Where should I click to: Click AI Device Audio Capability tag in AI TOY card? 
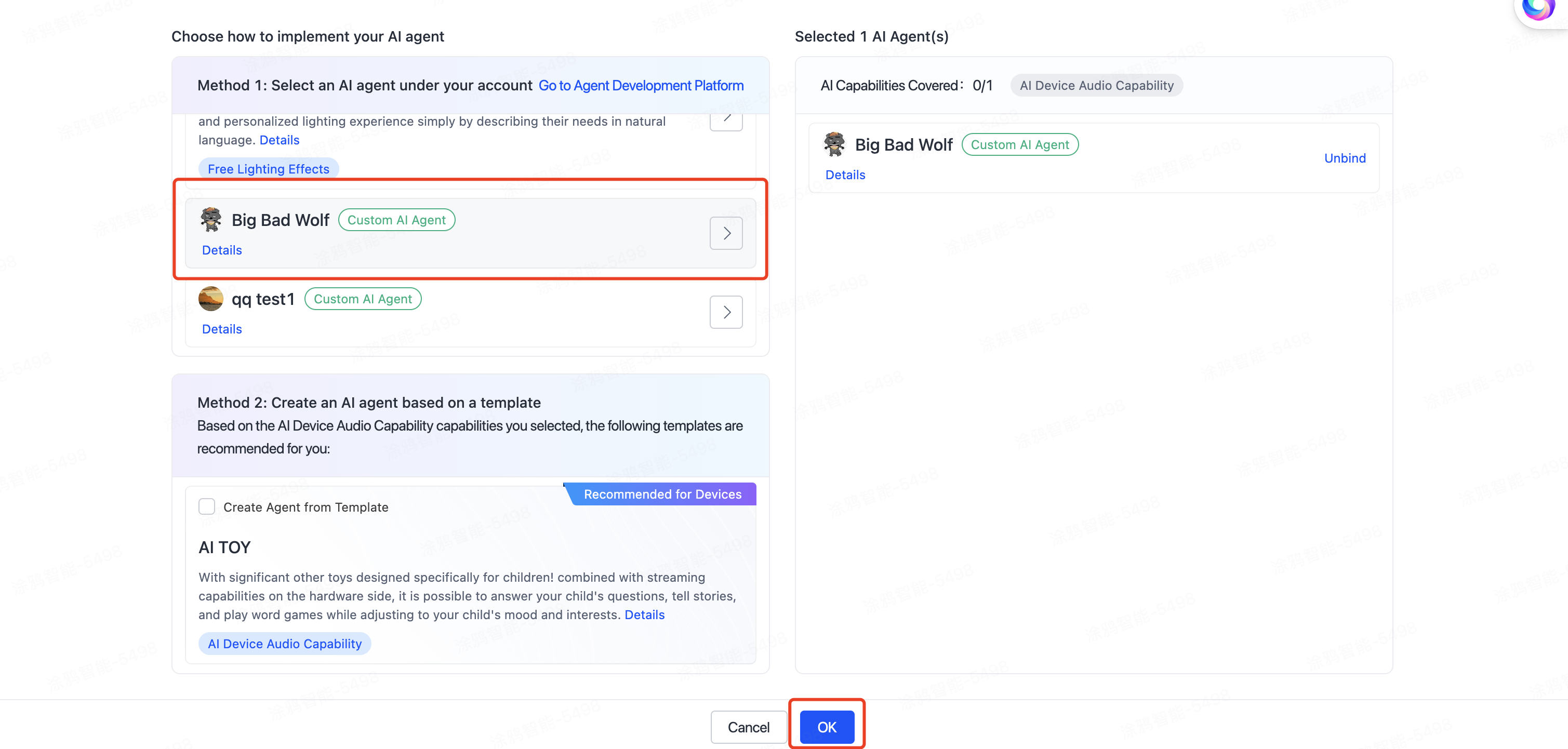click(284, 644)
